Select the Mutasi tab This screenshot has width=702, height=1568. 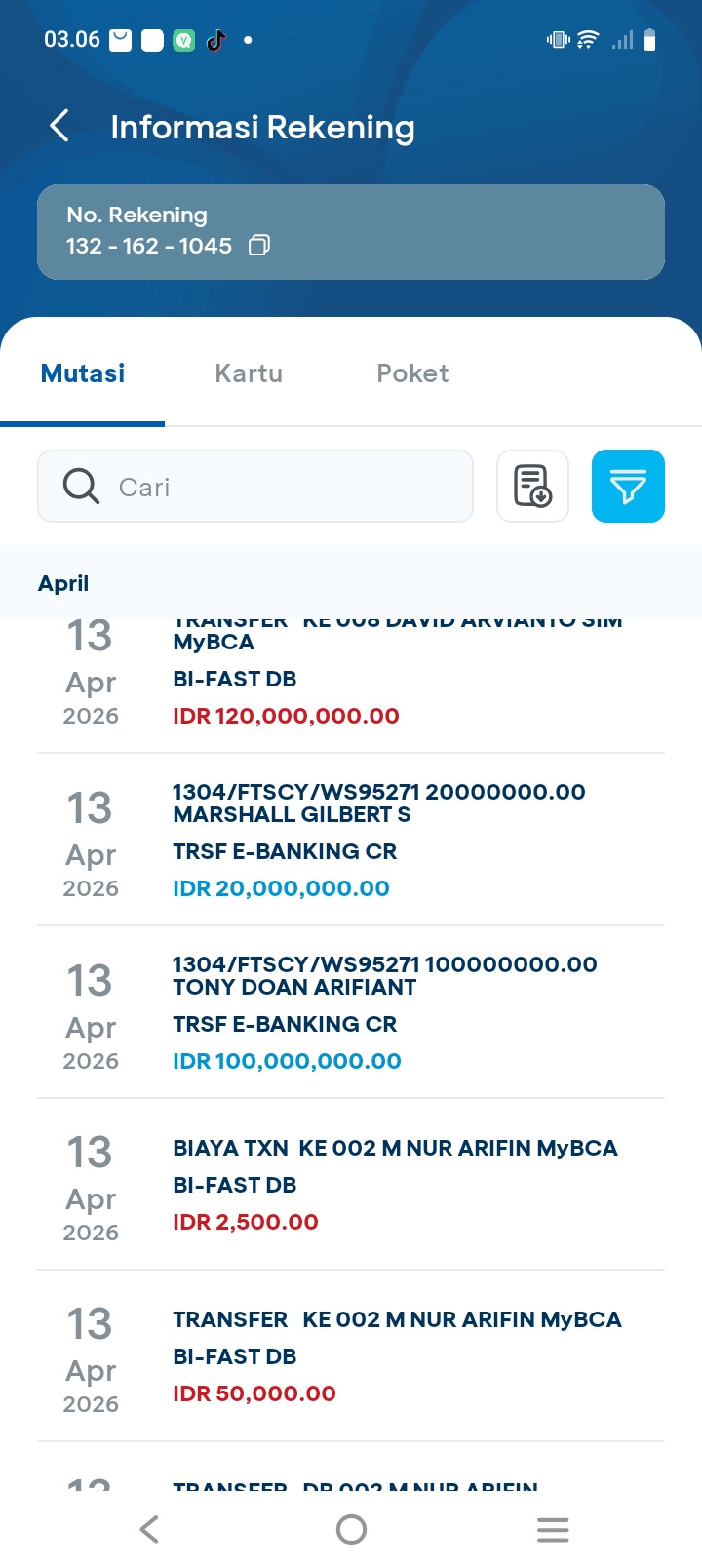pyautogui.click(x=83, y=373)
